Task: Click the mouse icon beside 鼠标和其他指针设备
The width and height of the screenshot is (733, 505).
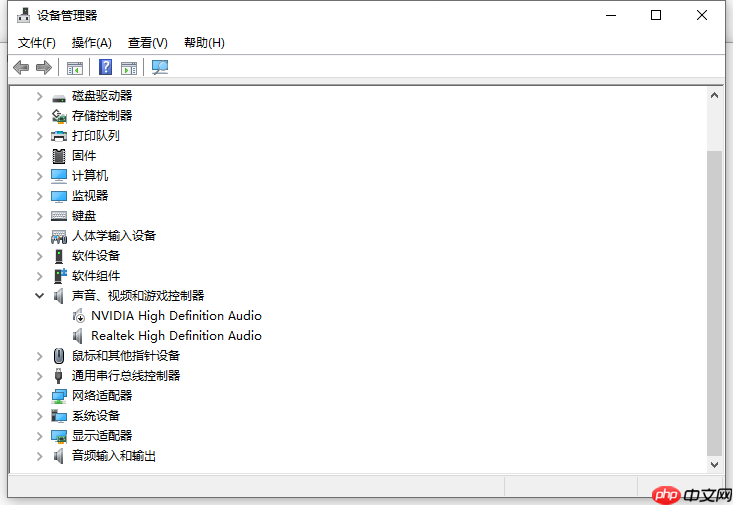Action: click(59, 356)
